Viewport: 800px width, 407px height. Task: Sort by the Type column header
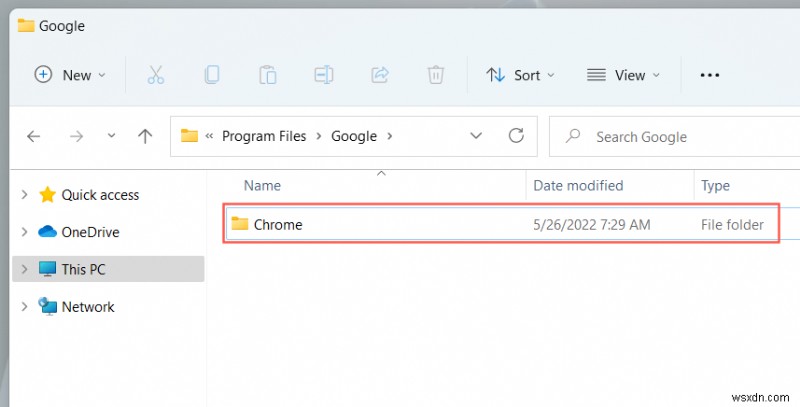[x=715, y=186]
